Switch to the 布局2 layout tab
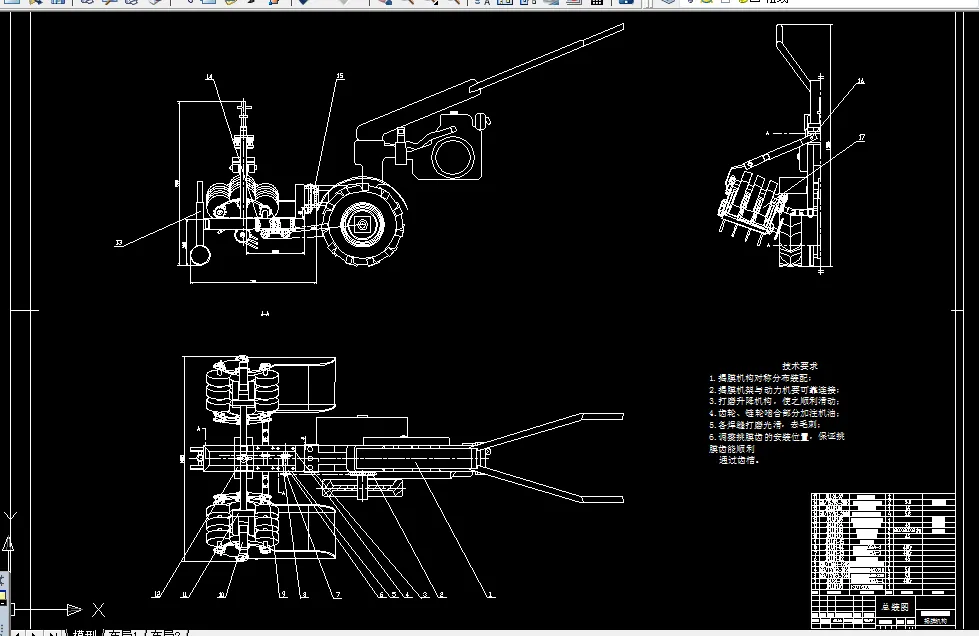The image size is (979, 636). [165, 633]
